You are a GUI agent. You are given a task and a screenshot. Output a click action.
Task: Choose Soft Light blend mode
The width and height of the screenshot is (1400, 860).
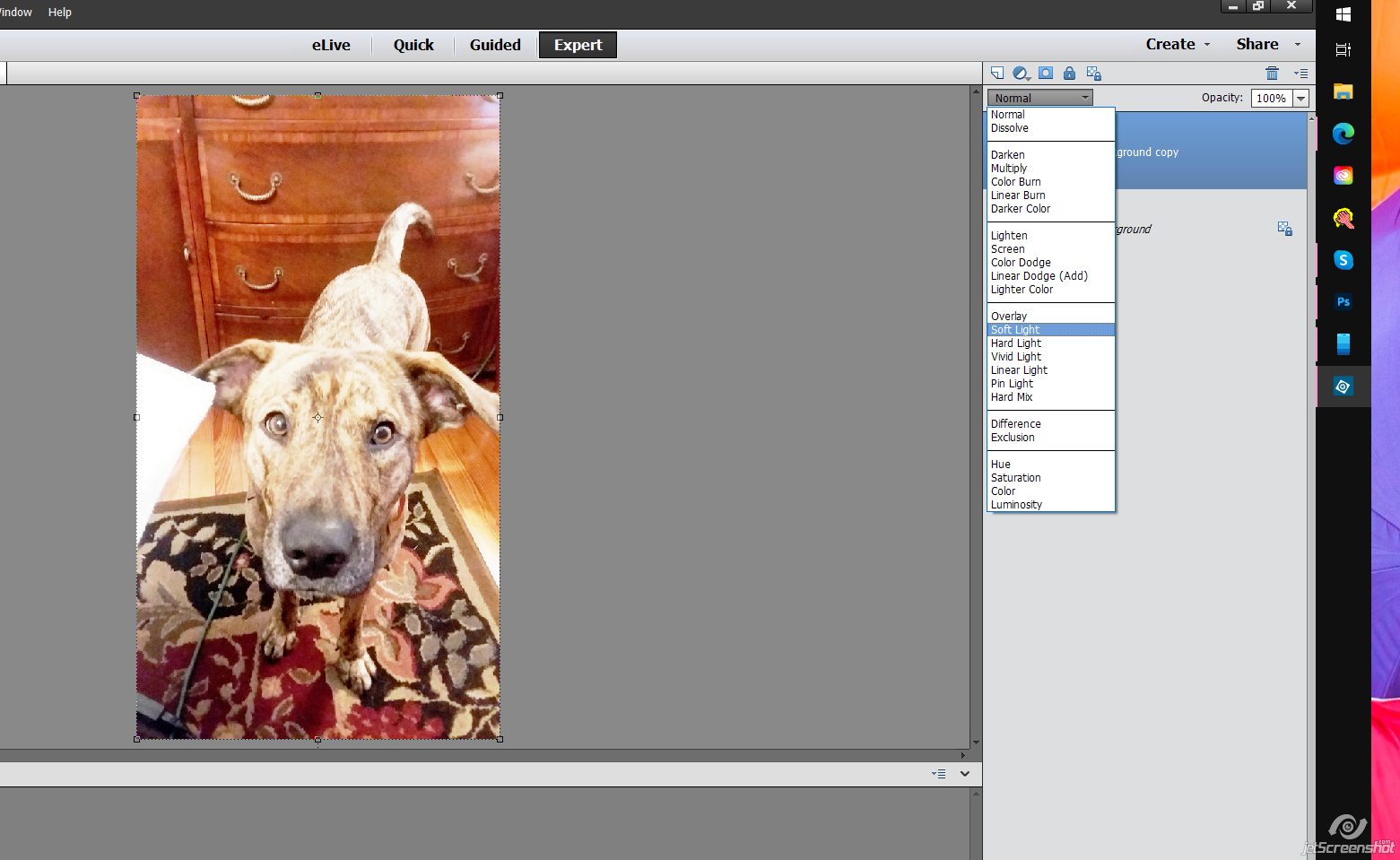tap(1015, 329)
